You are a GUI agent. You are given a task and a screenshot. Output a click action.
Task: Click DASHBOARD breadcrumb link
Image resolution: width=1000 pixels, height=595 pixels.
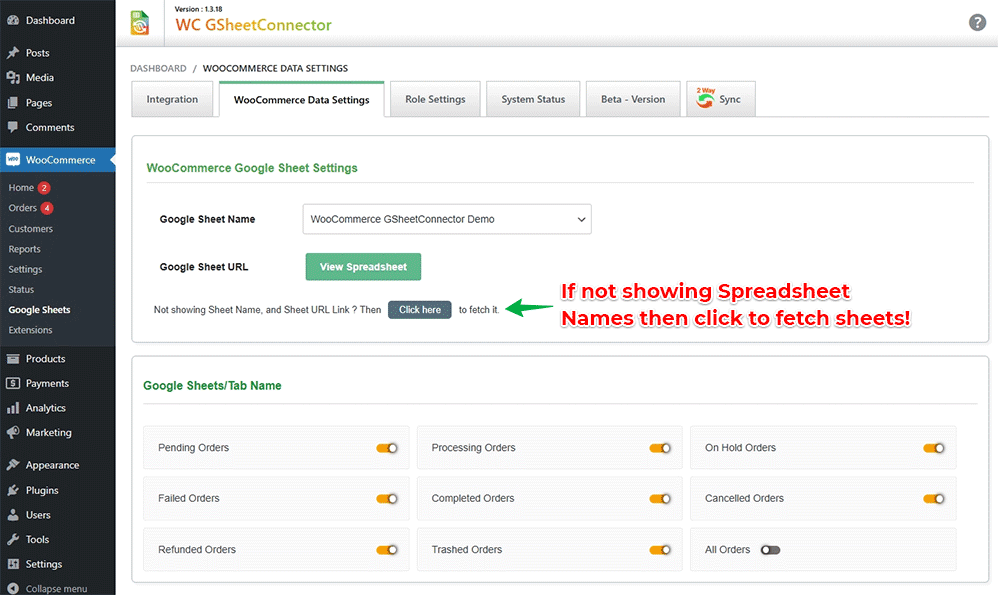pos(158,68)
